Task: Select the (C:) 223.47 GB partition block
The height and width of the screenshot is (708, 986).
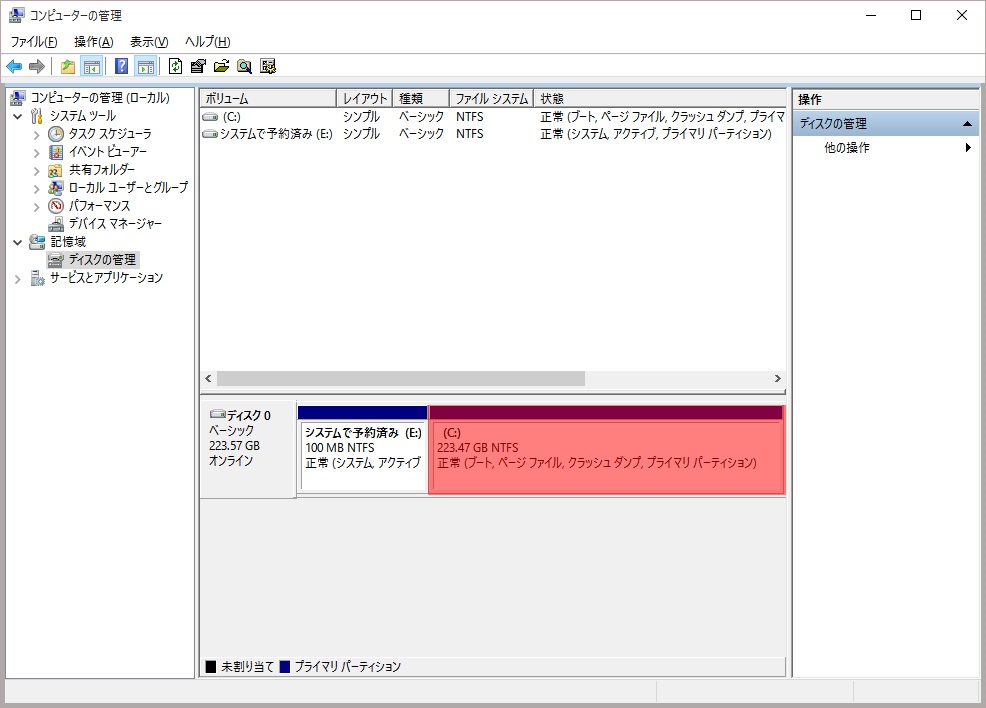Action: click(606, 450)
